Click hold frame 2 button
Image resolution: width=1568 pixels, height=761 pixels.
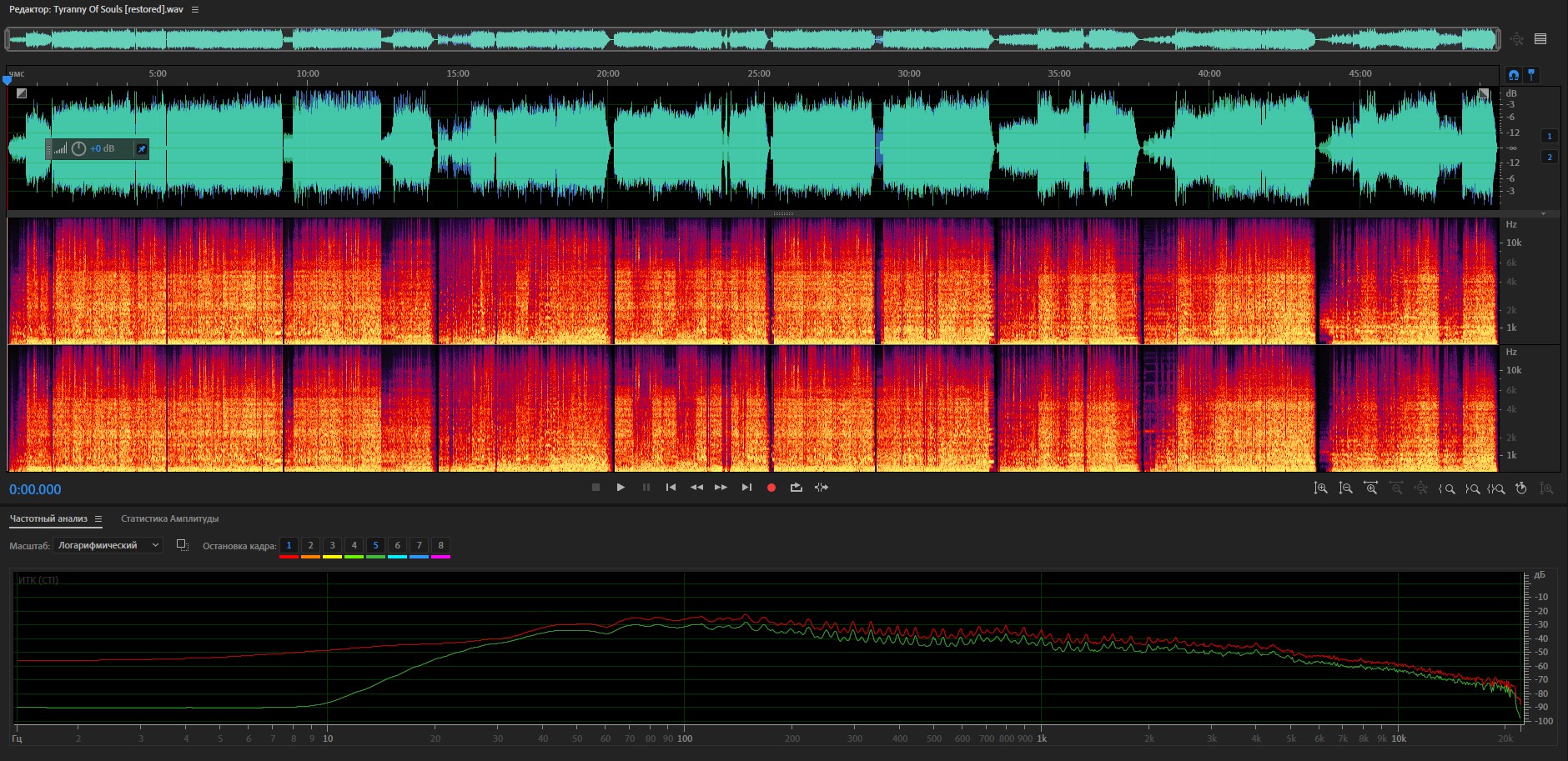click(x=310, y=546)
